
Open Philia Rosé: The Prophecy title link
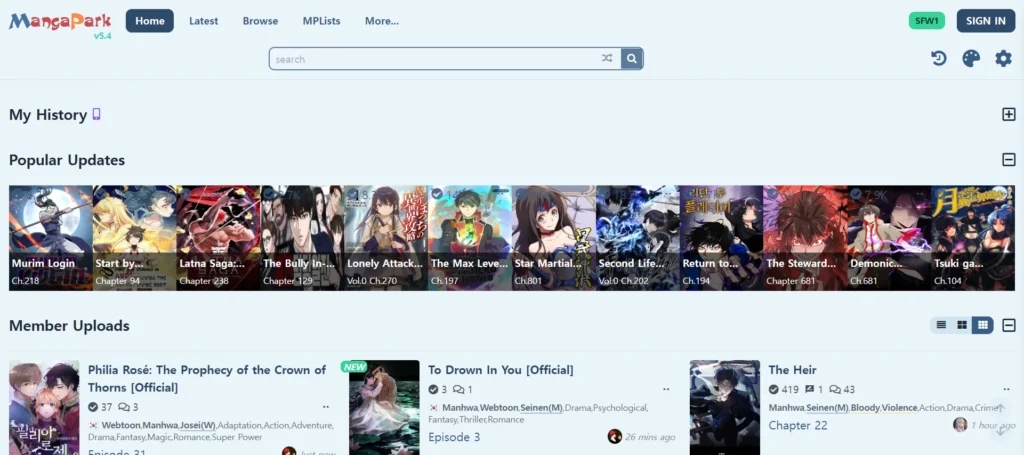pyautogui.click(x=207, y=379)
